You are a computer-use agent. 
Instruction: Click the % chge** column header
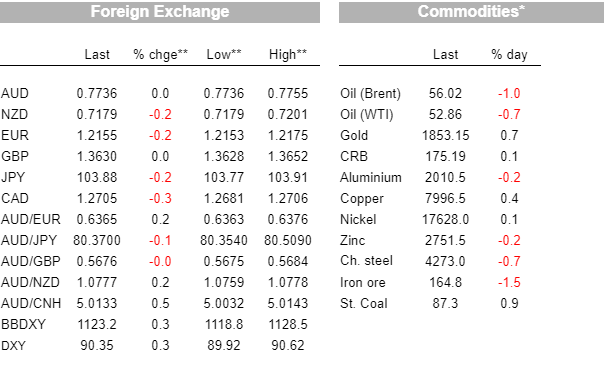(160, 54)
